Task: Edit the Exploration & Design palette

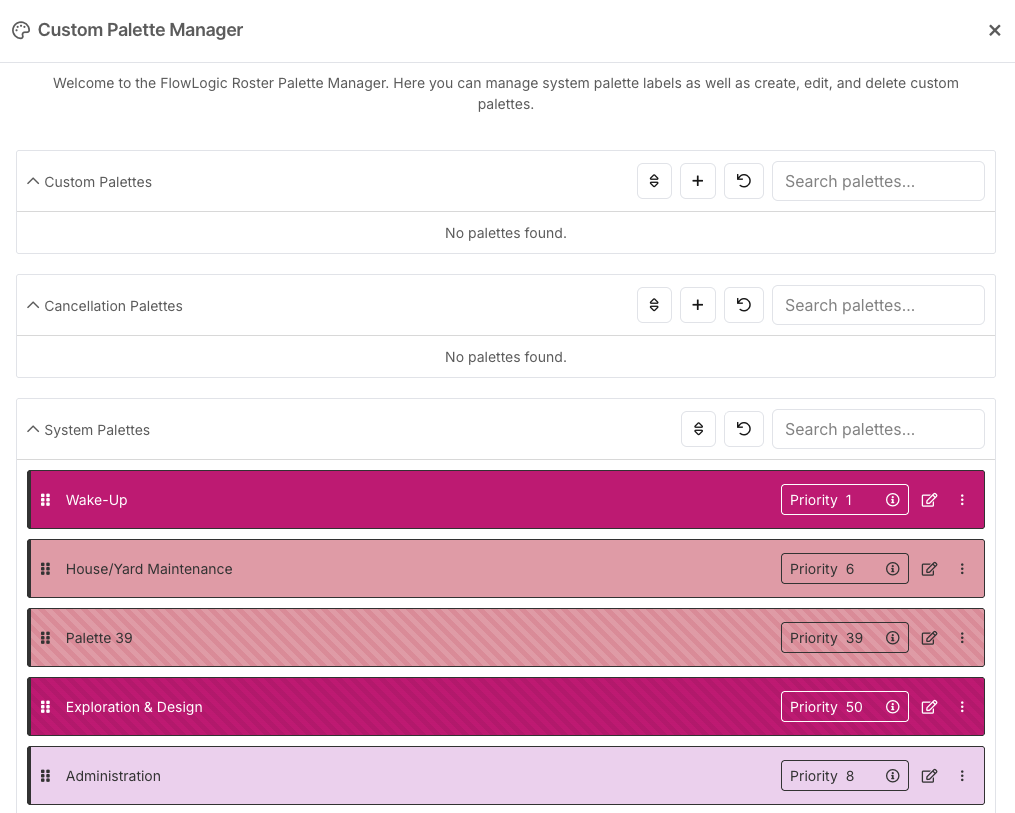Action: (930, 707)
